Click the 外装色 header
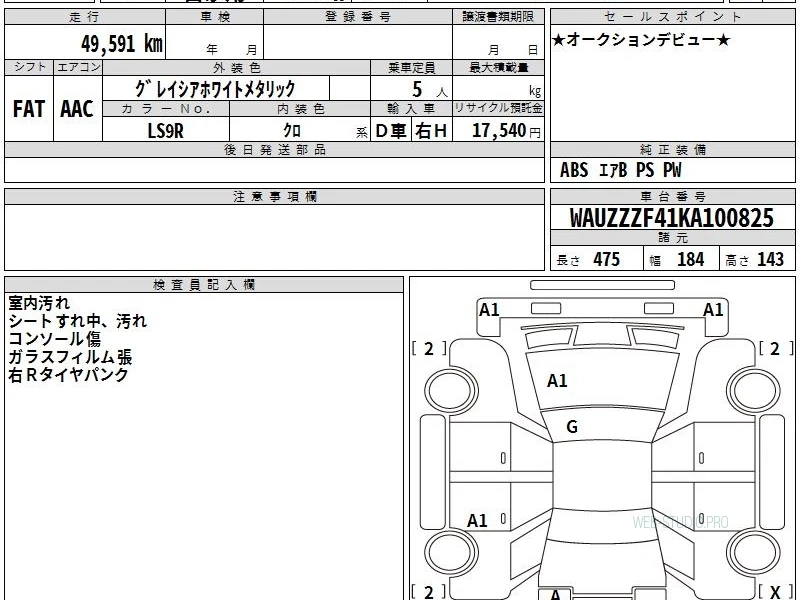The image size is (800, 600). click(236, 67)
